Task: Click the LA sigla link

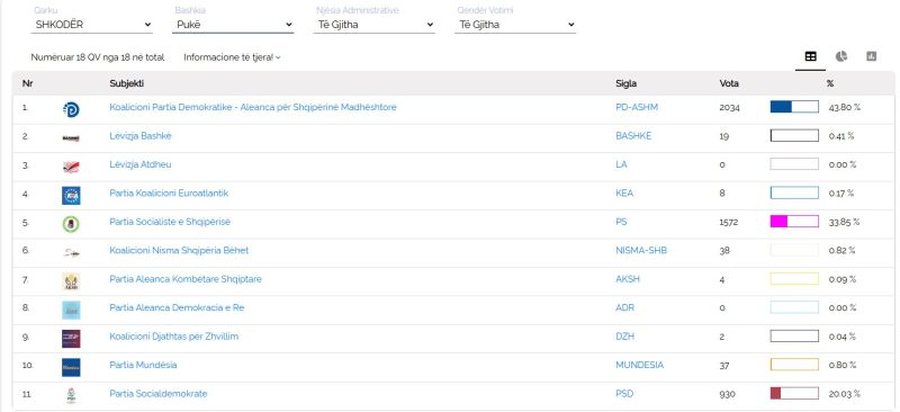Action: [x=621, y=165]
